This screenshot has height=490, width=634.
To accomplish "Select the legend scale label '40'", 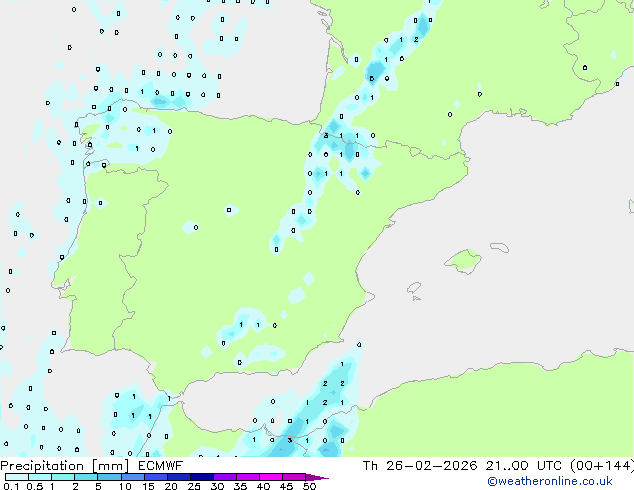I will point(264,486).
